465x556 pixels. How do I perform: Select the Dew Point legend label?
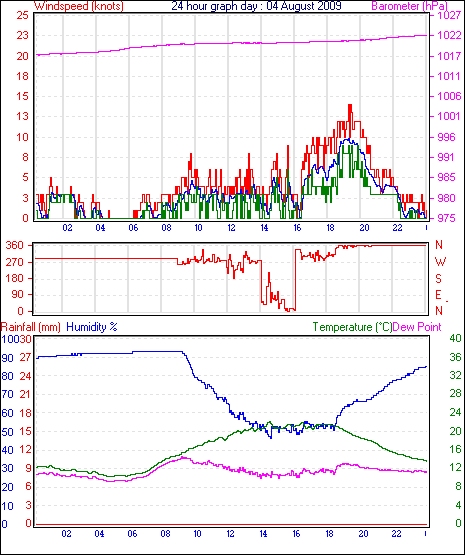[417, 327]
